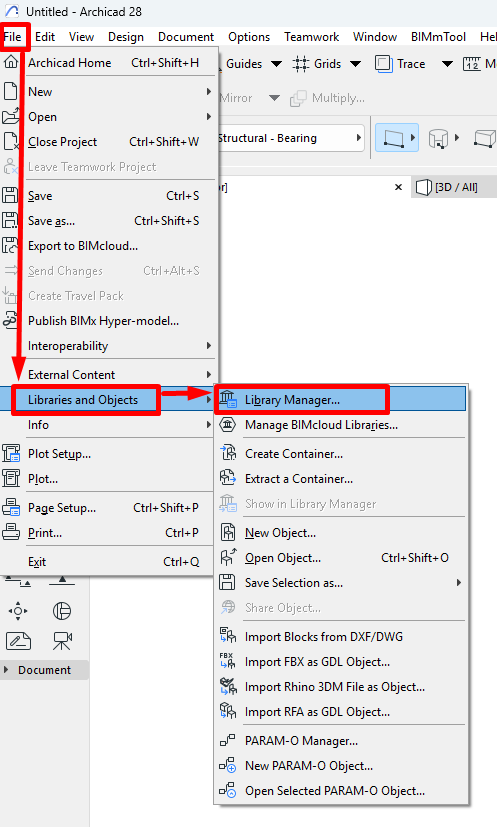Click Open Selected PARAM-O Object icon
This screenshot has width=497, height=827.
point(228,790)
